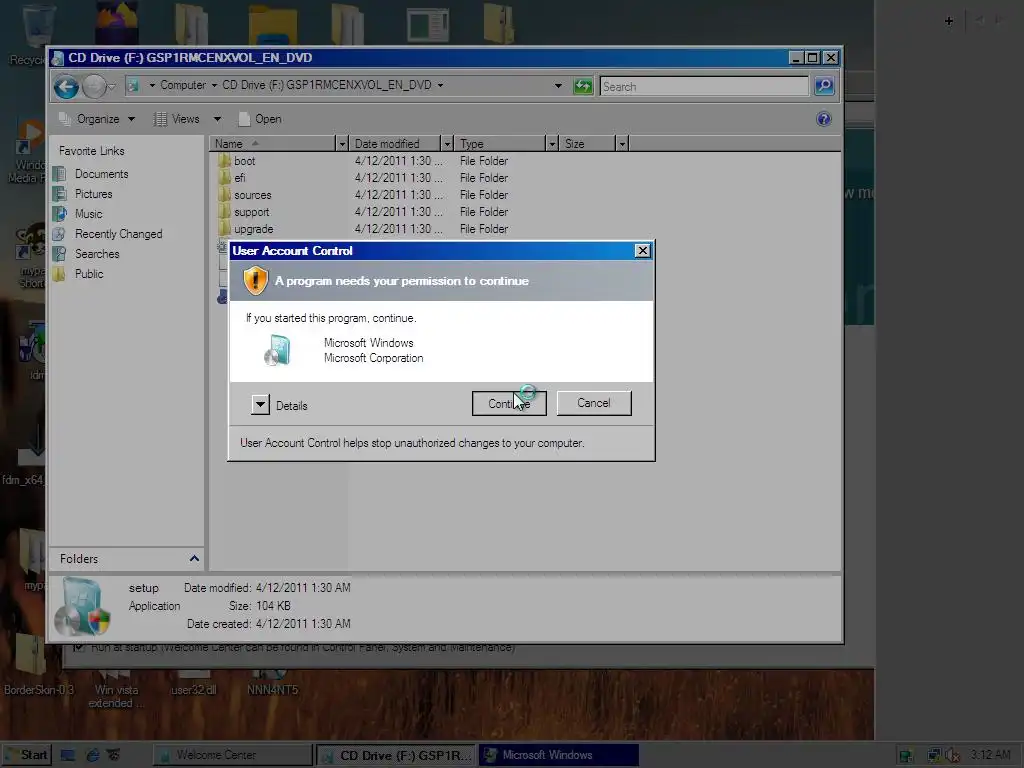The width and height of the screenshot is (1024, 768).
Task: Open Public in Favorite Links
Action: [89, 274]
